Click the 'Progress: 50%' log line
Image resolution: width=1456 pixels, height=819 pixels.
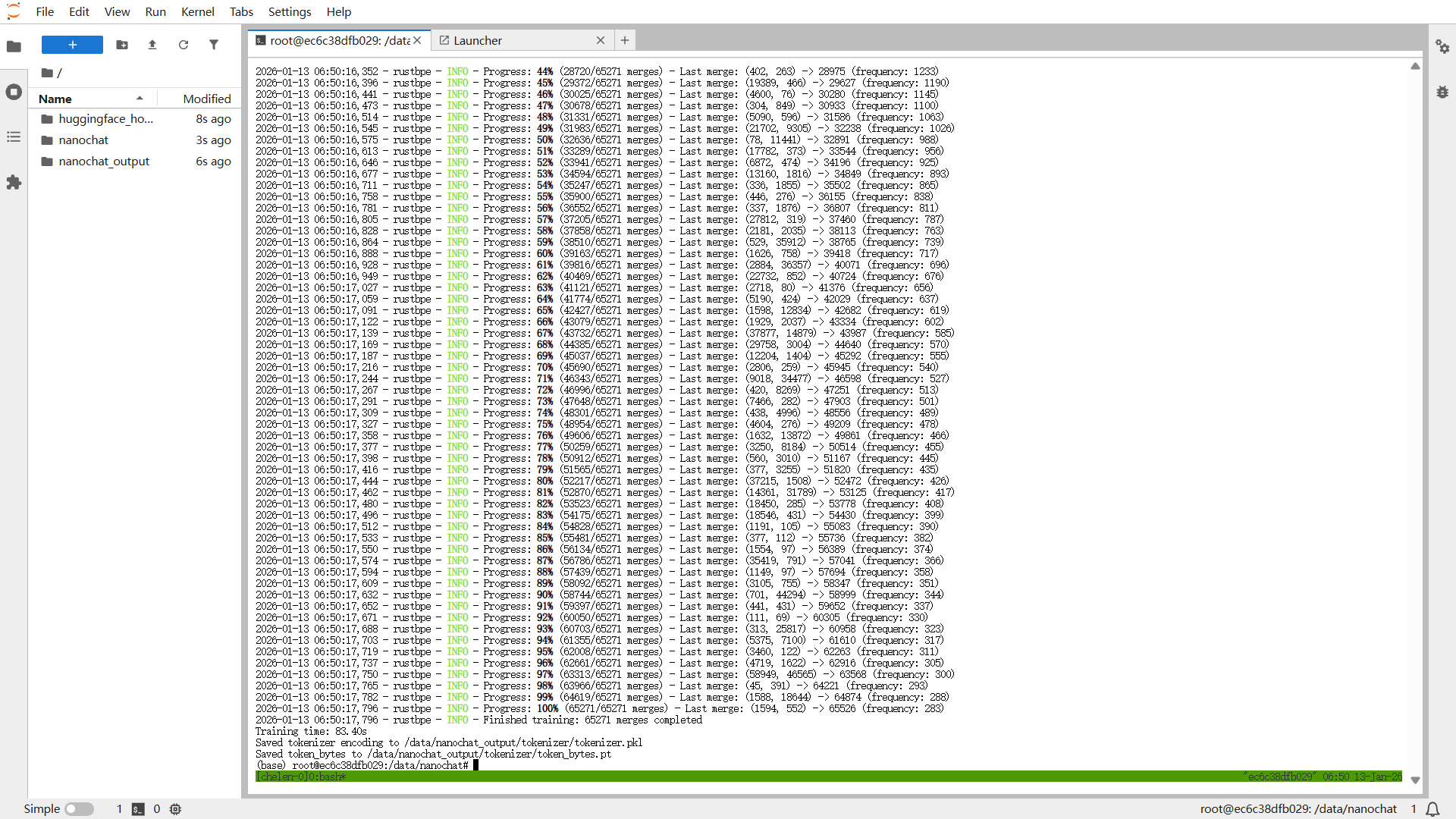pyautogui.click(x=597, y=140)
